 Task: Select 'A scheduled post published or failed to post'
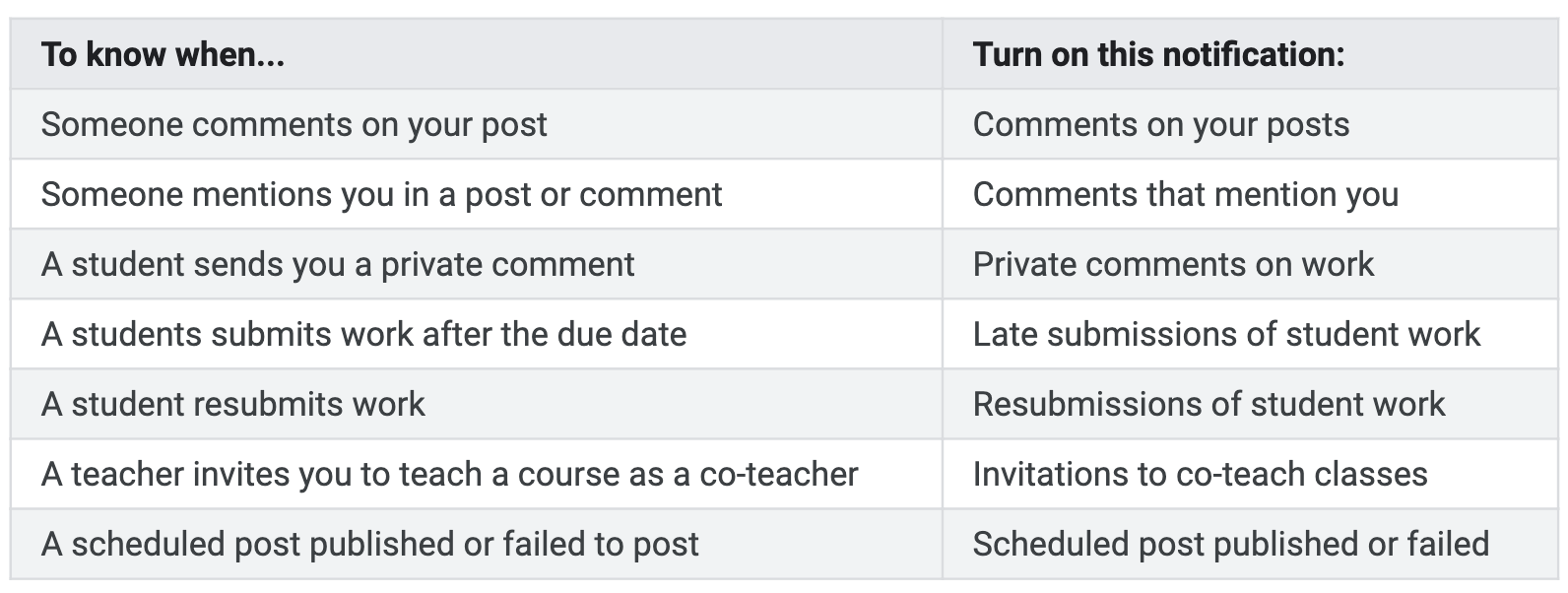369,545
